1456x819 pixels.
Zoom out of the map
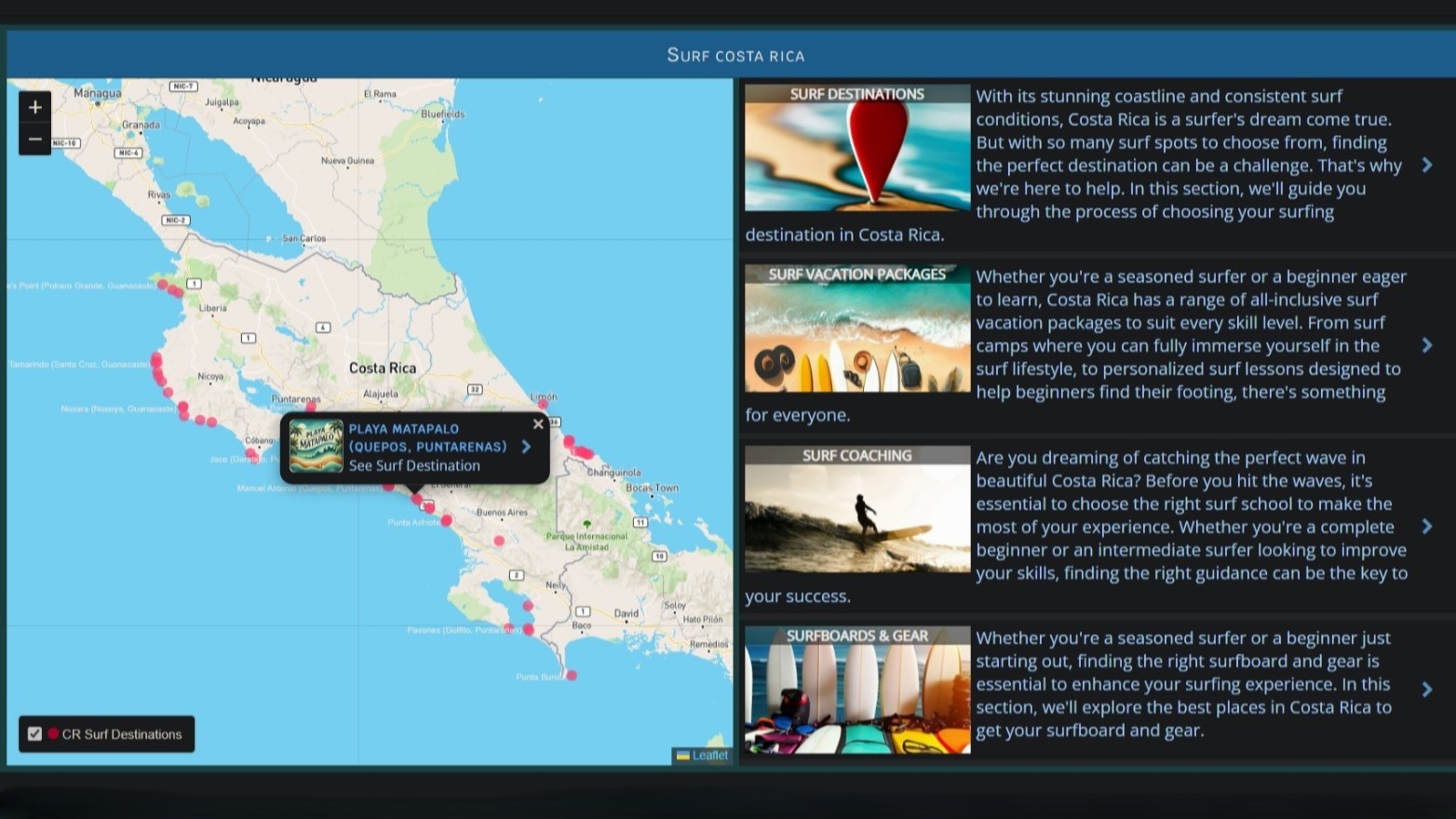(x=34, y=140)
